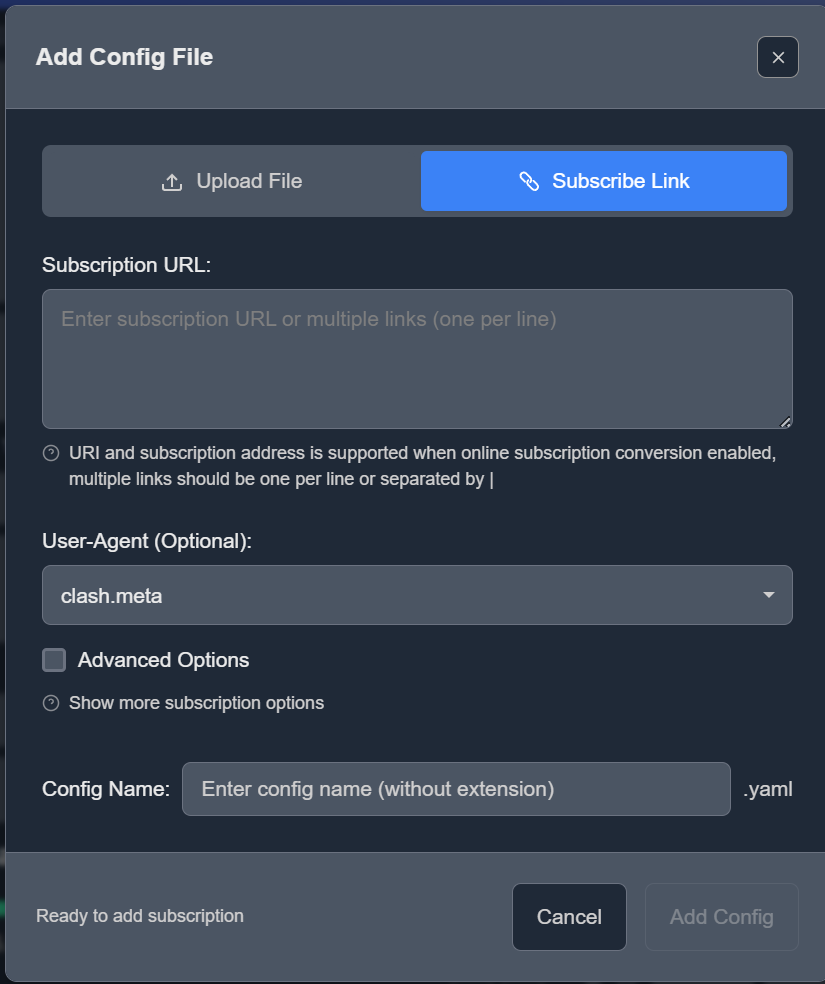Click the Add Config button
825x984 pixels.
pyautogui.click(x=721, y=917)
